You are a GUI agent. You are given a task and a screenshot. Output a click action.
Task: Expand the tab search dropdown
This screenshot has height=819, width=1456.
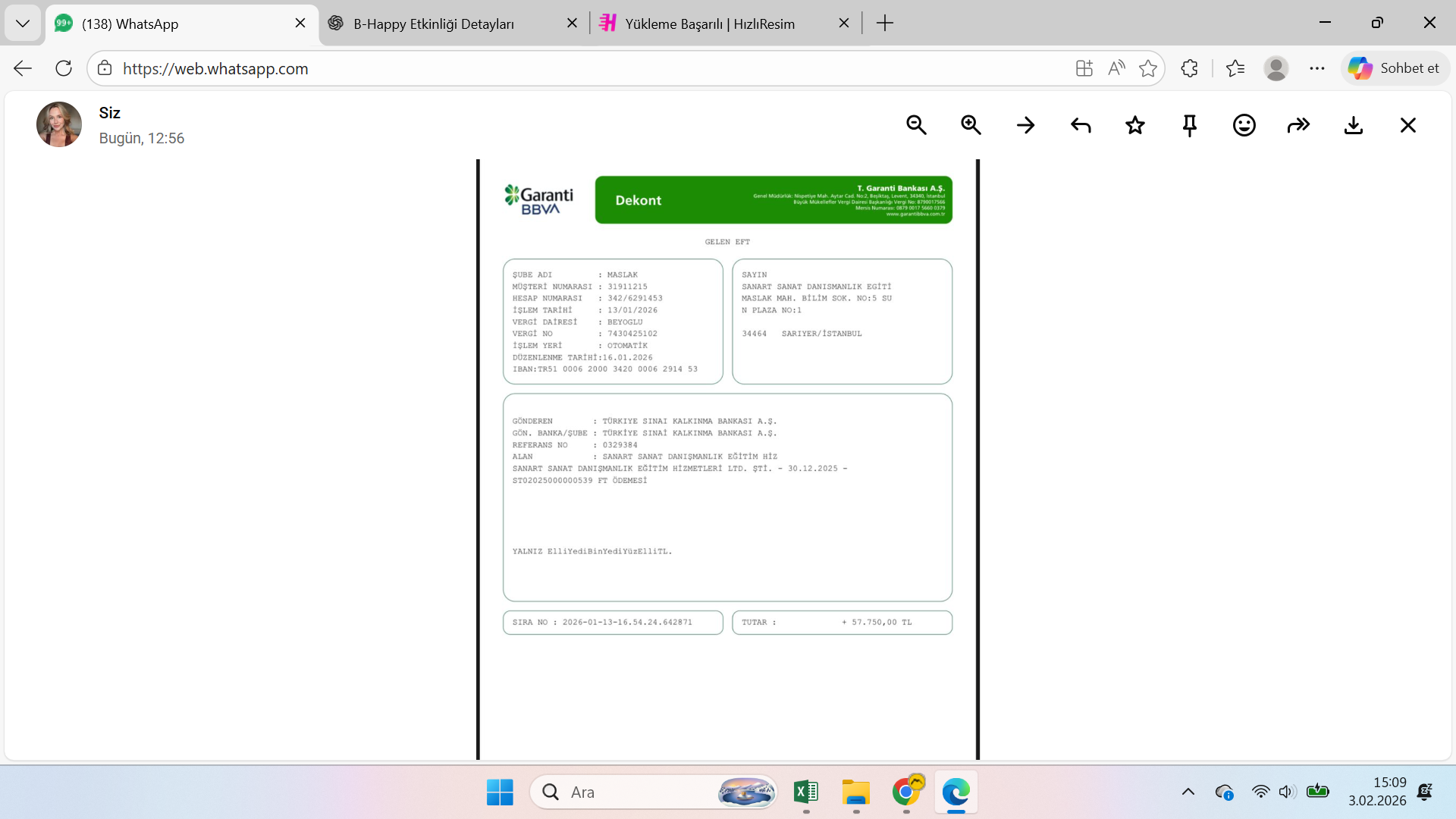[x=23, y=24]
